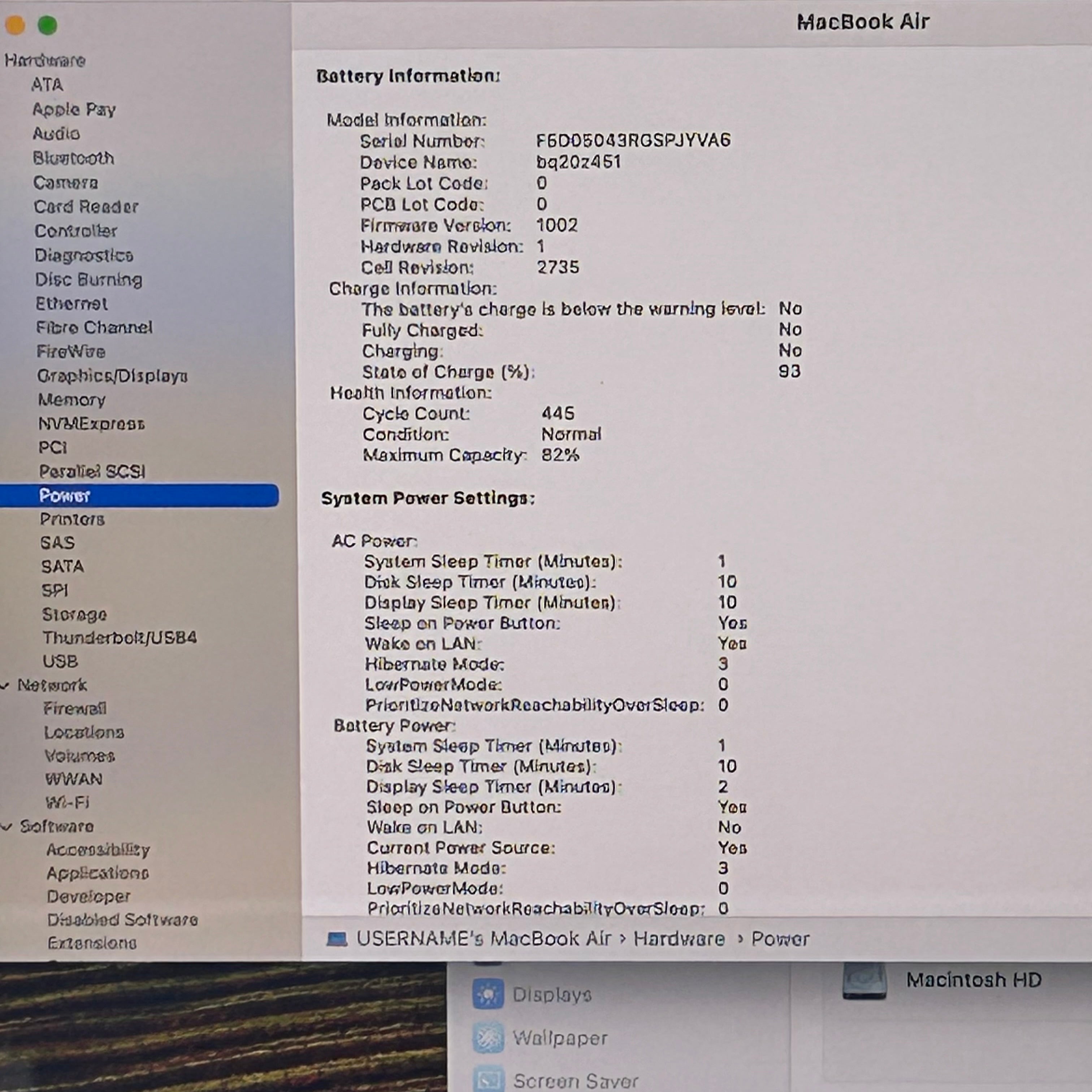This screenshot has height=1092, width=1092.
Task: Click the yellow minimize window button
Action: pyautogui.click(x=15, y=25)
